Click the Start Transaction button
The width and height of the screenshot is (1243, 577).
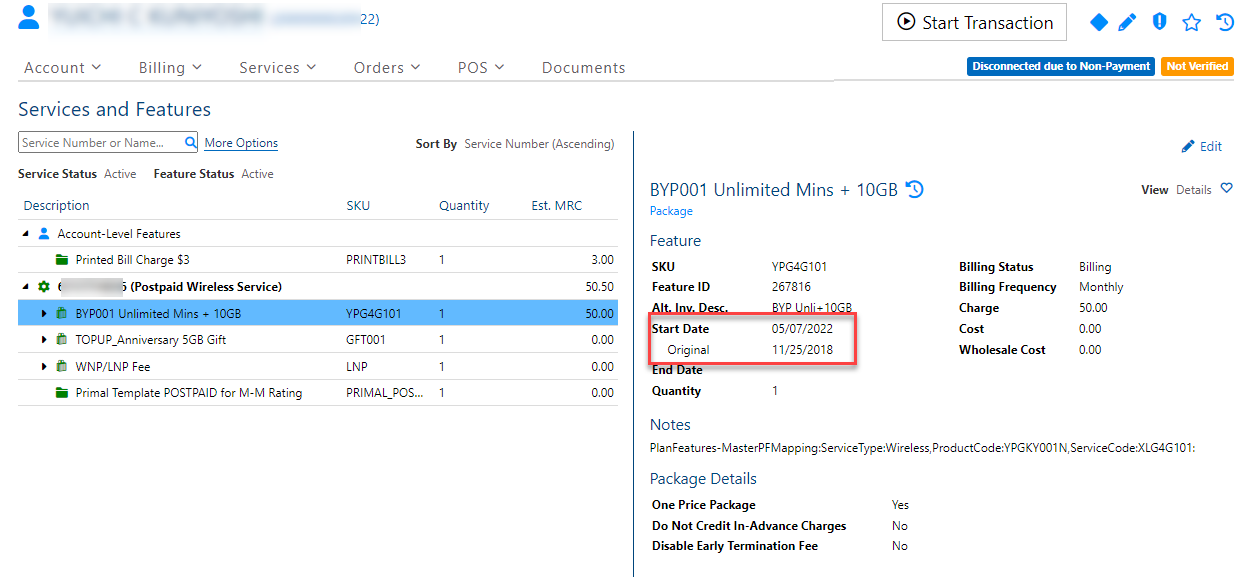coord(973,21)
